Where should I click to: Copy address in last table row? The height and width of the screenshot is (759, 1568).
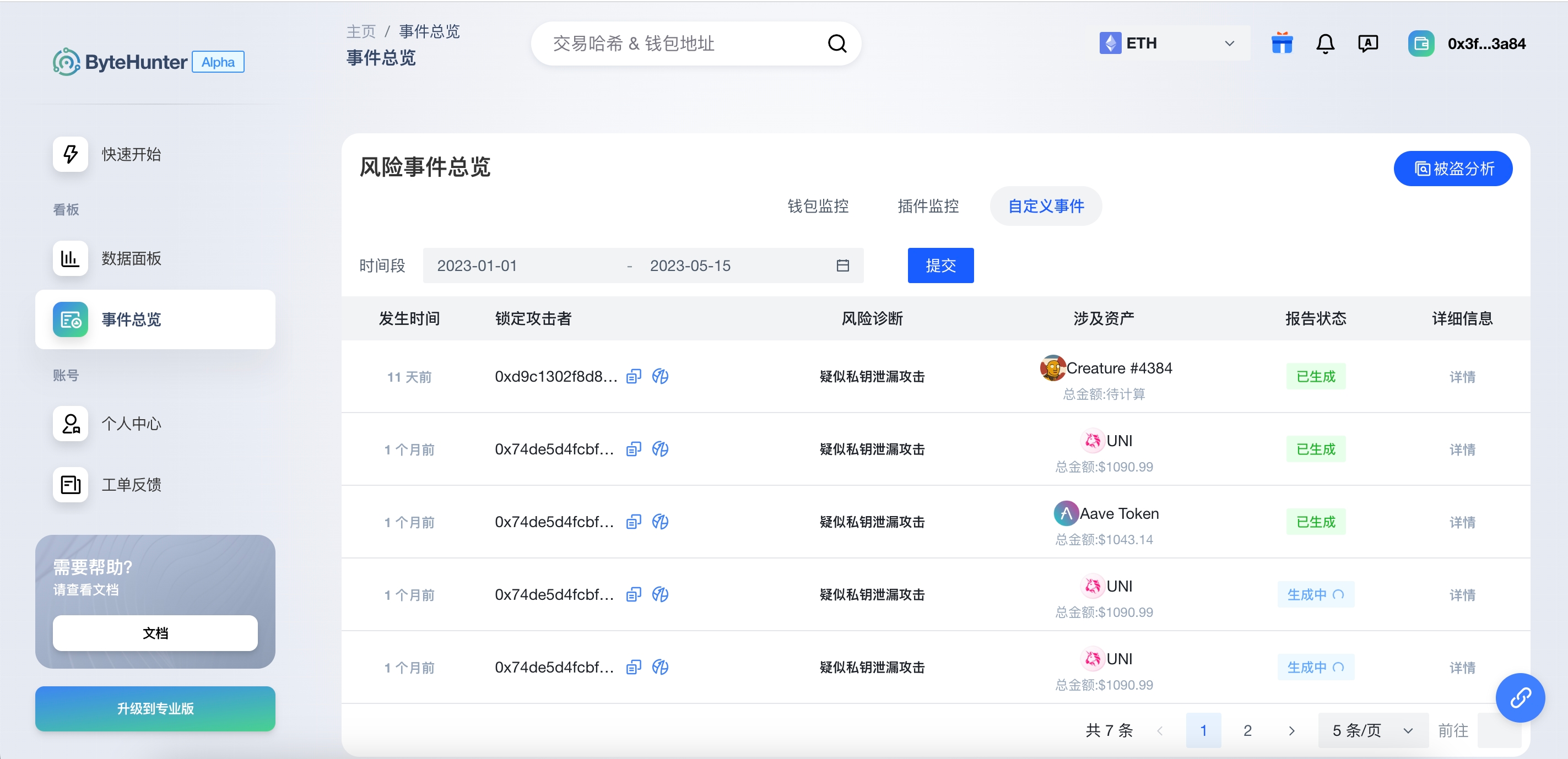coord(634,668)
